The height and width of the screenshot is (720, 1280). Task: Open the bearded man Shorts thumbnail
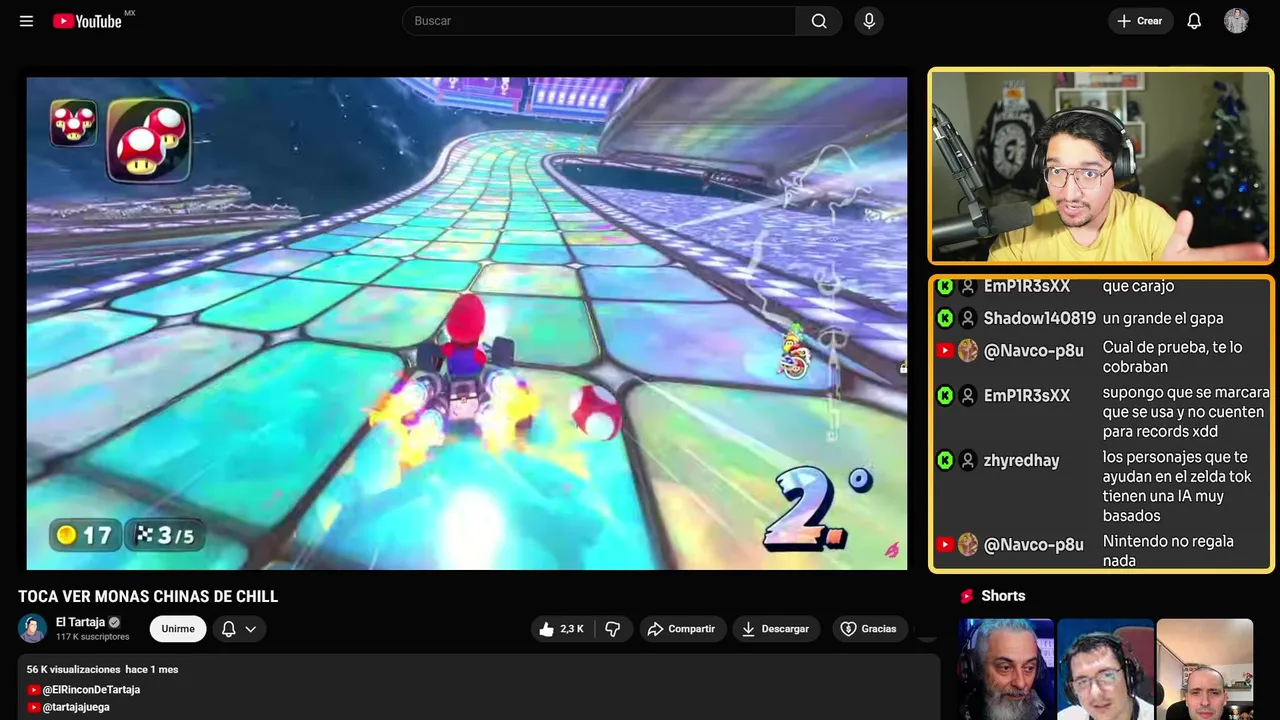click(1006, 669)
